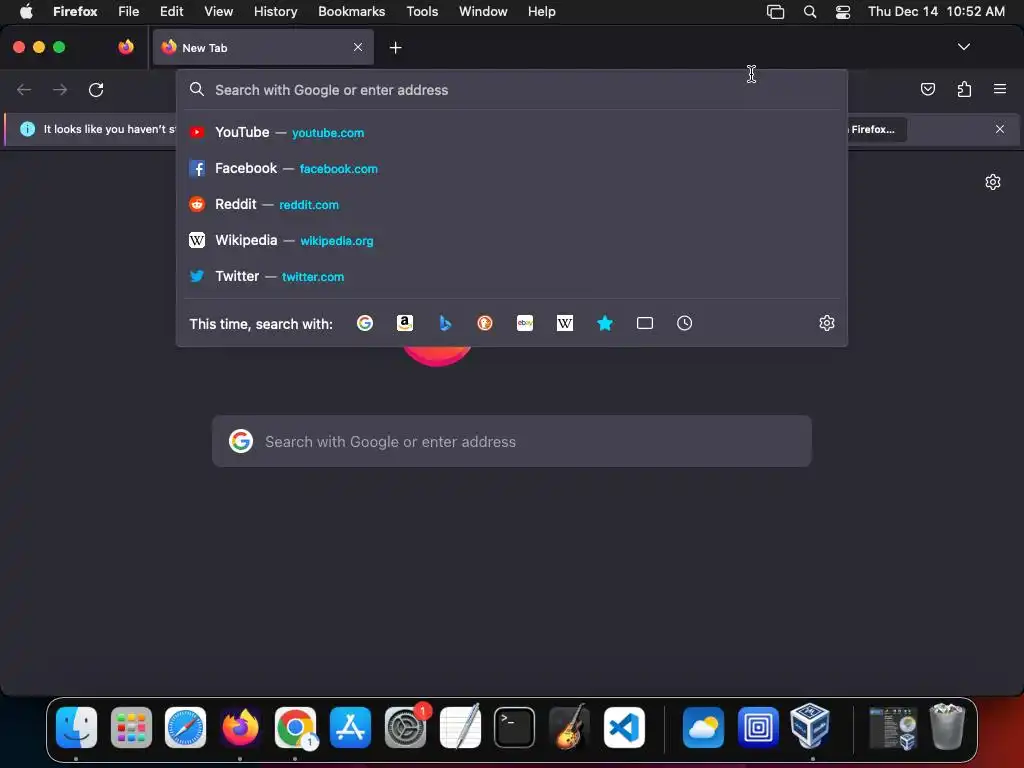Viewport: 1024px width, 768px height.
Task: Open Launchpad from the Dock
Action: tap(131, 727)
